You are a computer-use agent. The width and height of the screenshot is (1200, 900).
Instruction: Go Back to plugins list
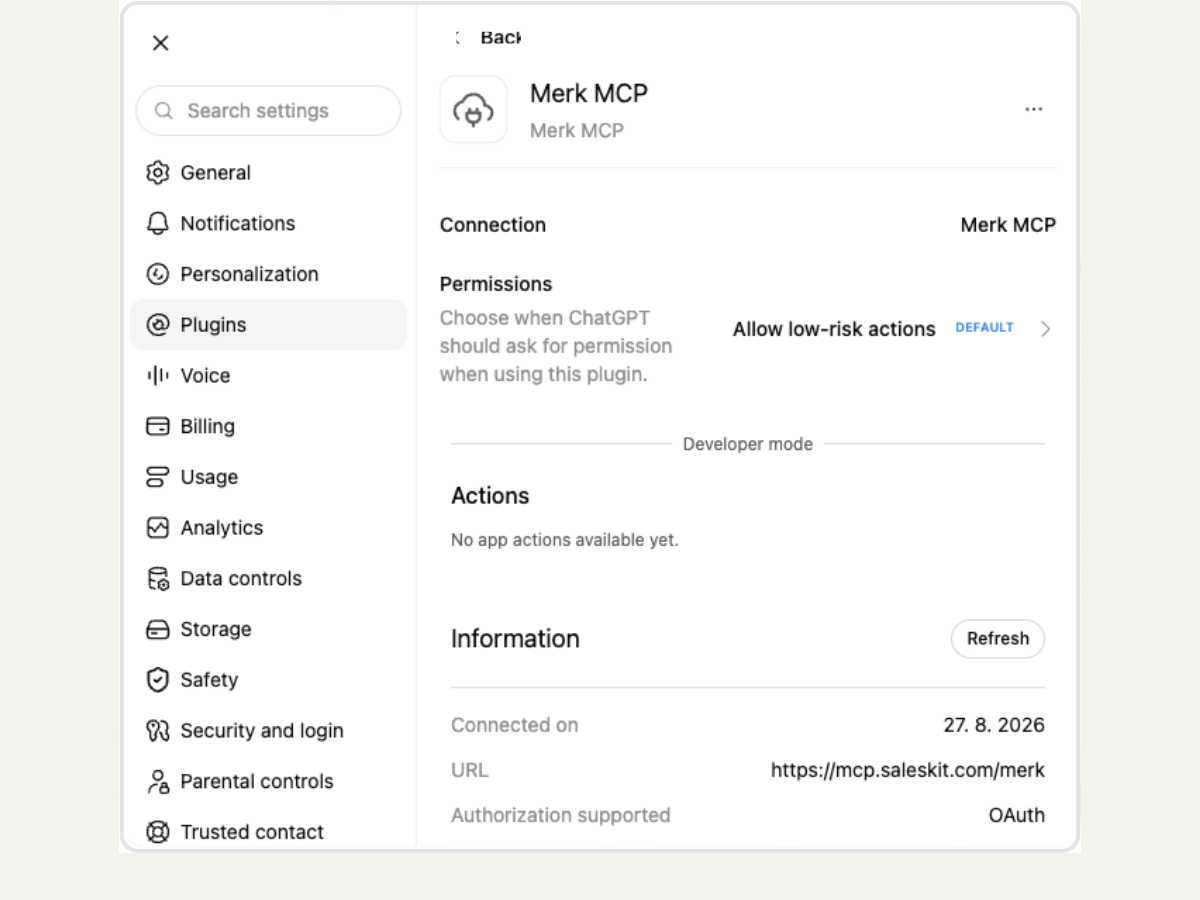tap(500, 37)
